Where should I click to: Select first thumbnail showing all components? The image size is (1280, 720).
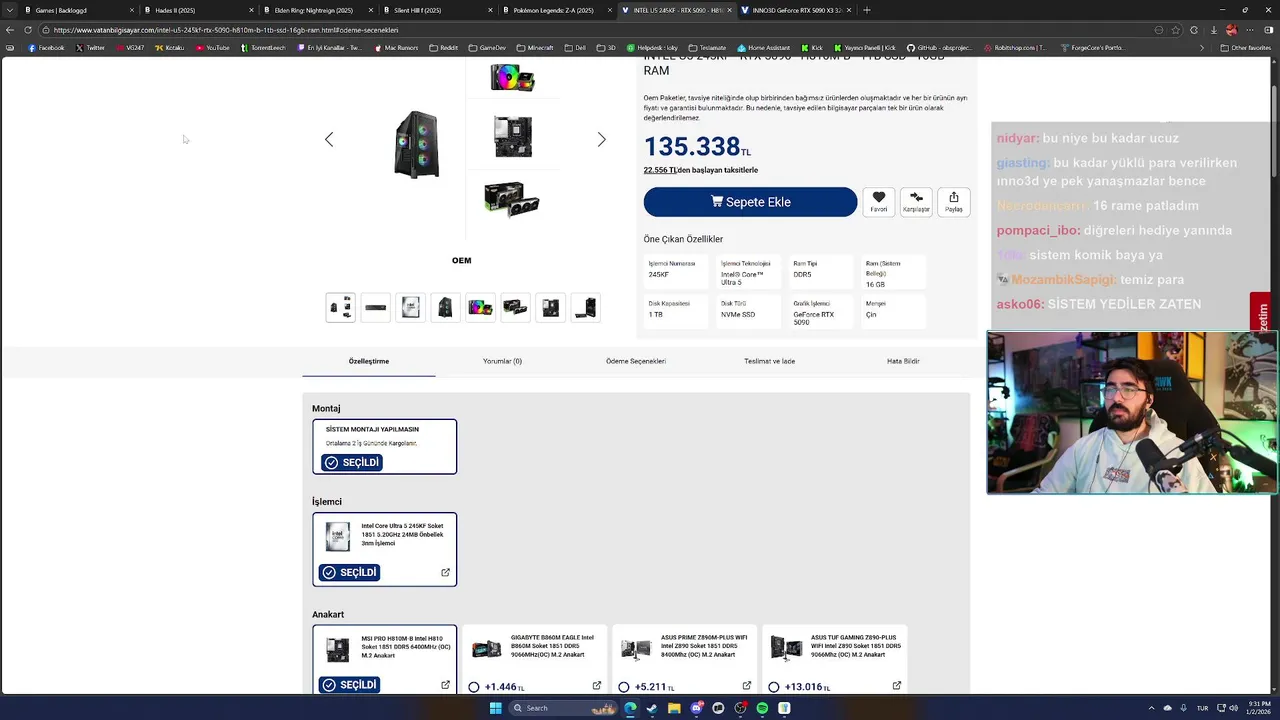pyautogui.click(x=340, y=307)
